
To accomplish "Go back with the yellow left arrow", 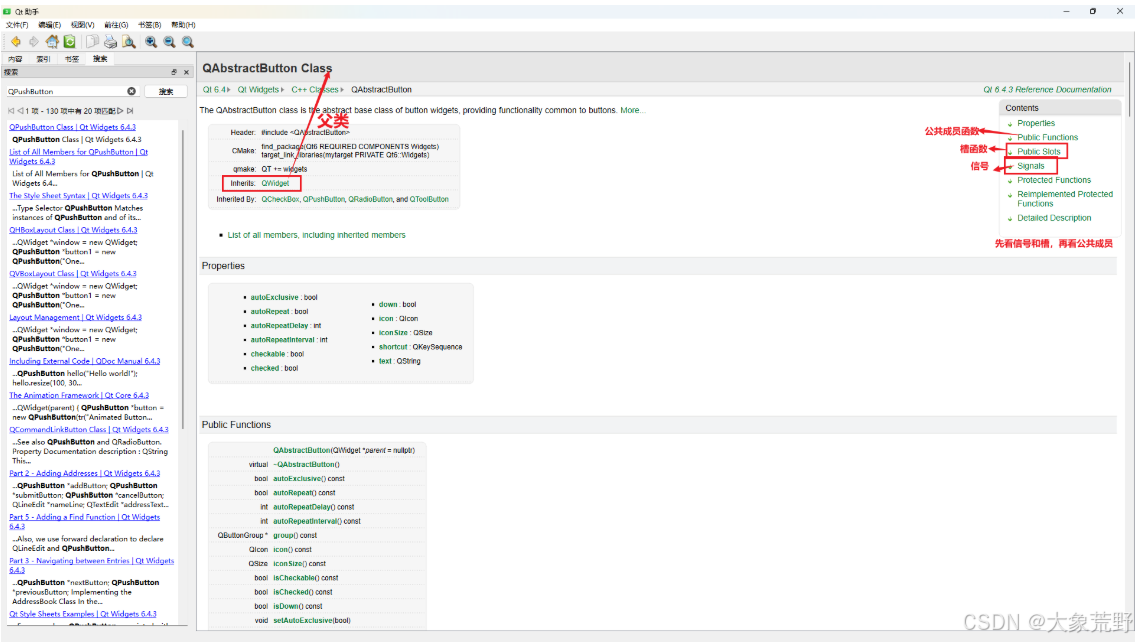I will [x=15, y=42].
